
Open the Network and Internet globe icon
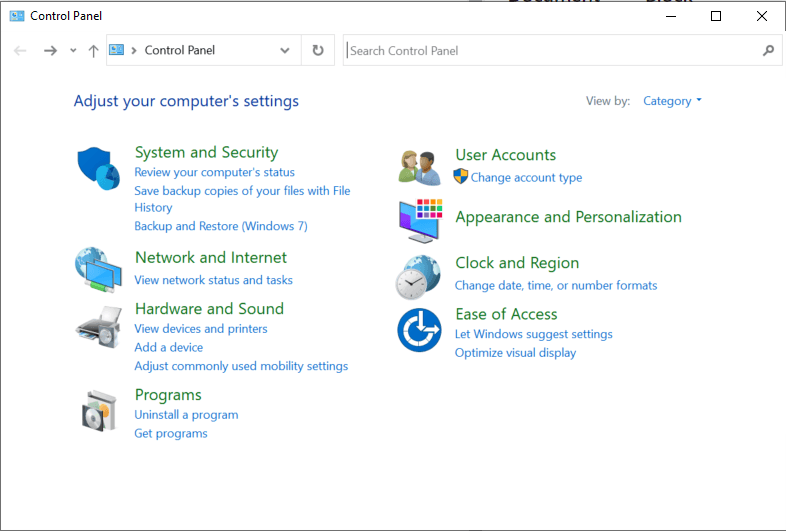[98, 268]
